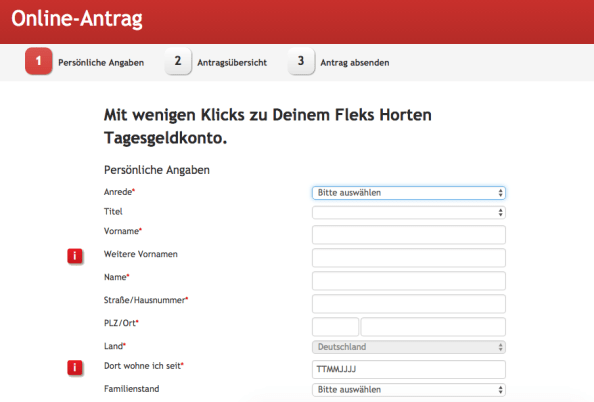Click into the Vorname text field

(409, 235)
